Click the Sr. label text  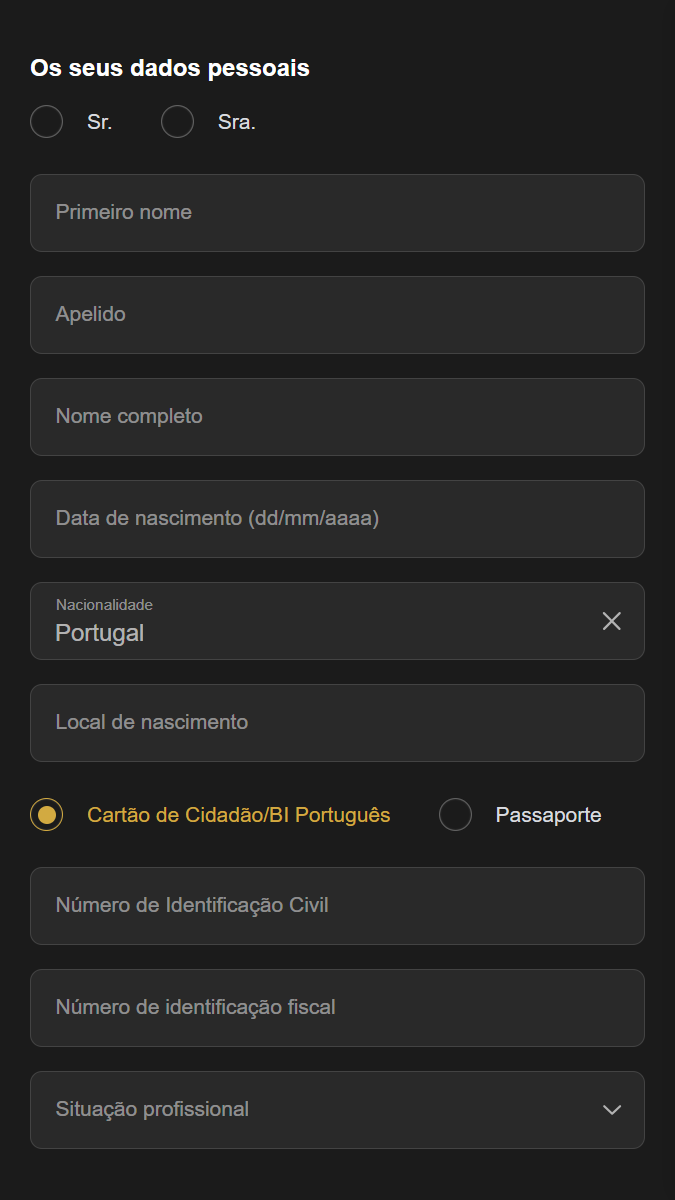(x=99, y=123)
